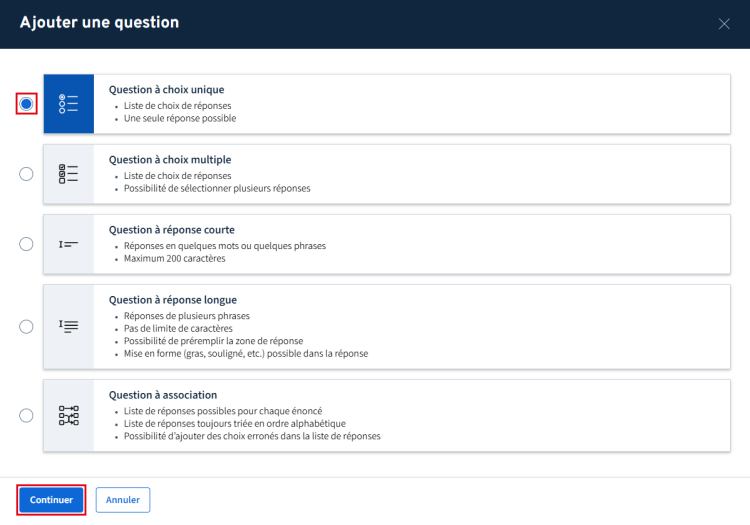Click the association matching question icon
The image size is (750, 525).
[68, 415]
